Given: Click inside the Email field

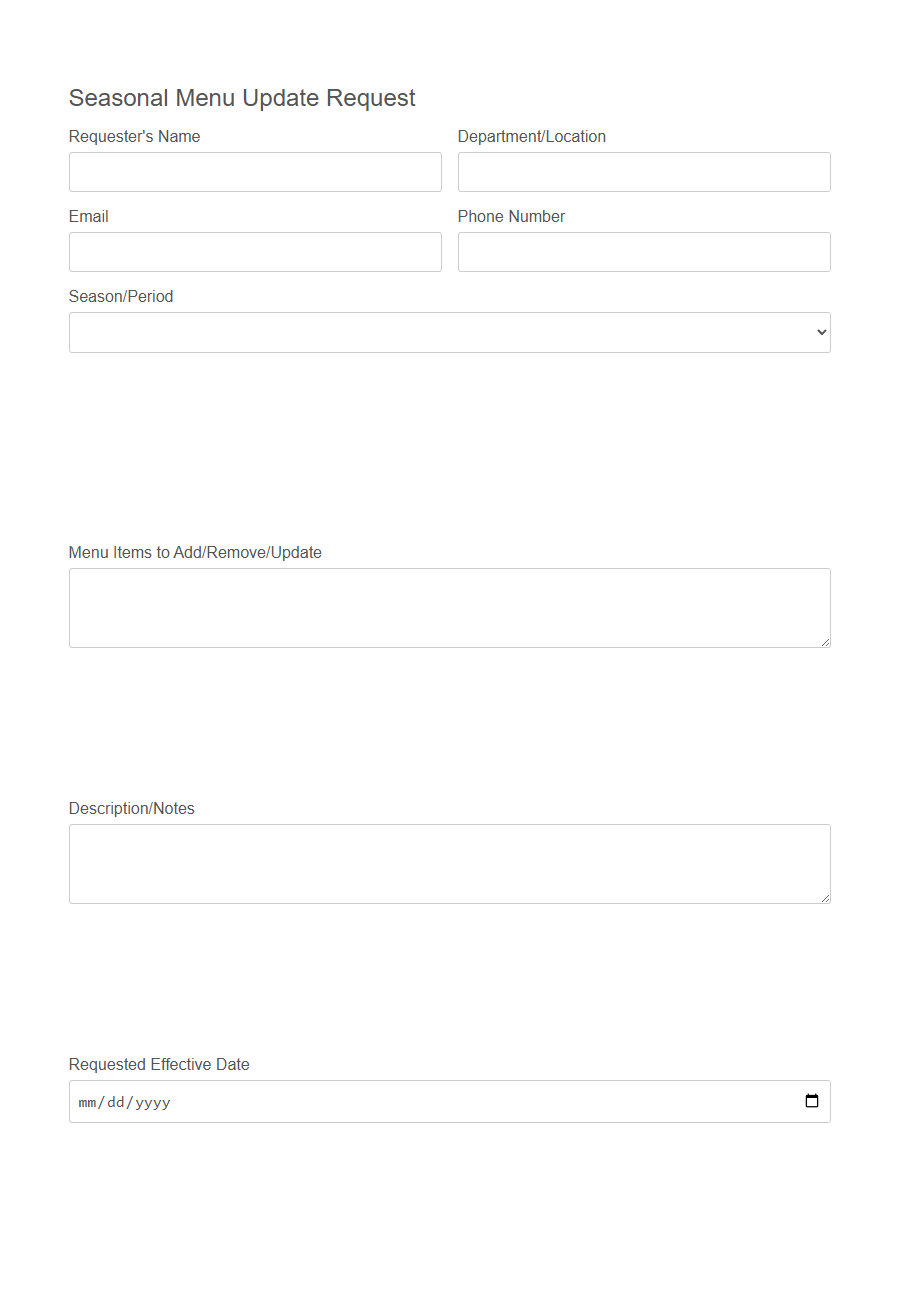Looking at the screenshot, I should click(255, 251).
